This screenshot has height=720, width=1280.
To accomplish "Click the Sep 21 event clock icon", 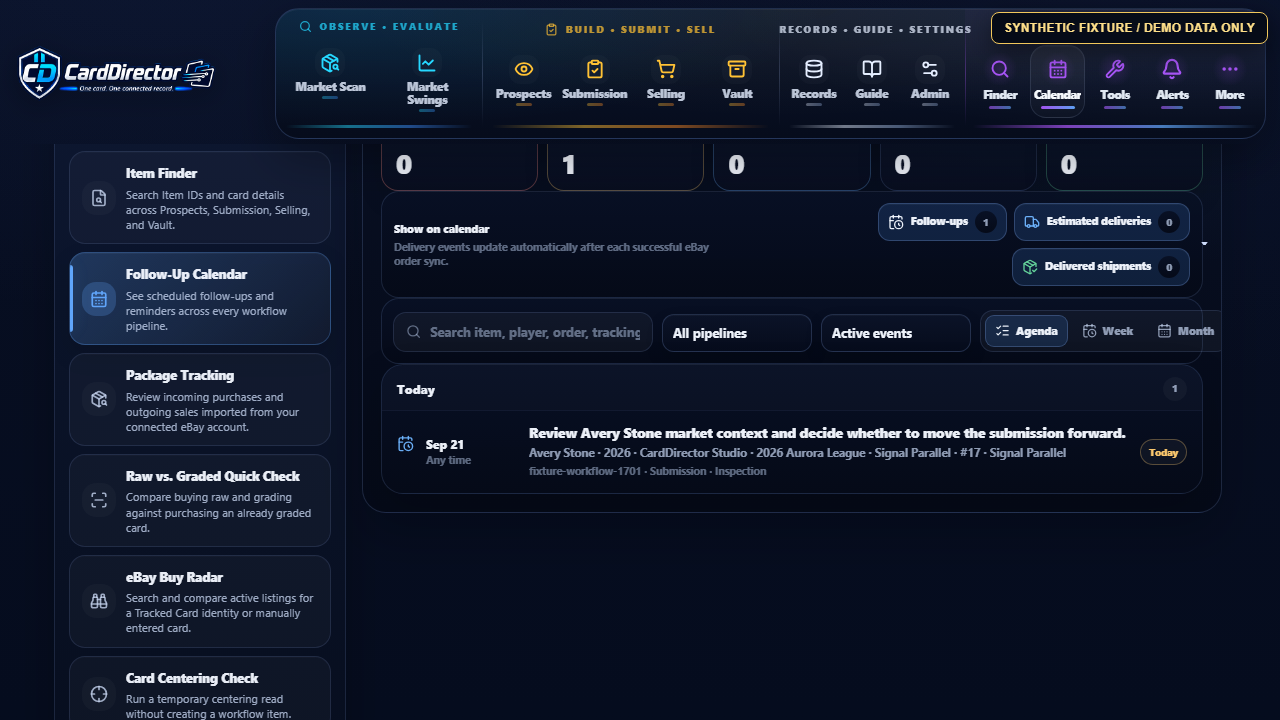I will coord(406,444).
